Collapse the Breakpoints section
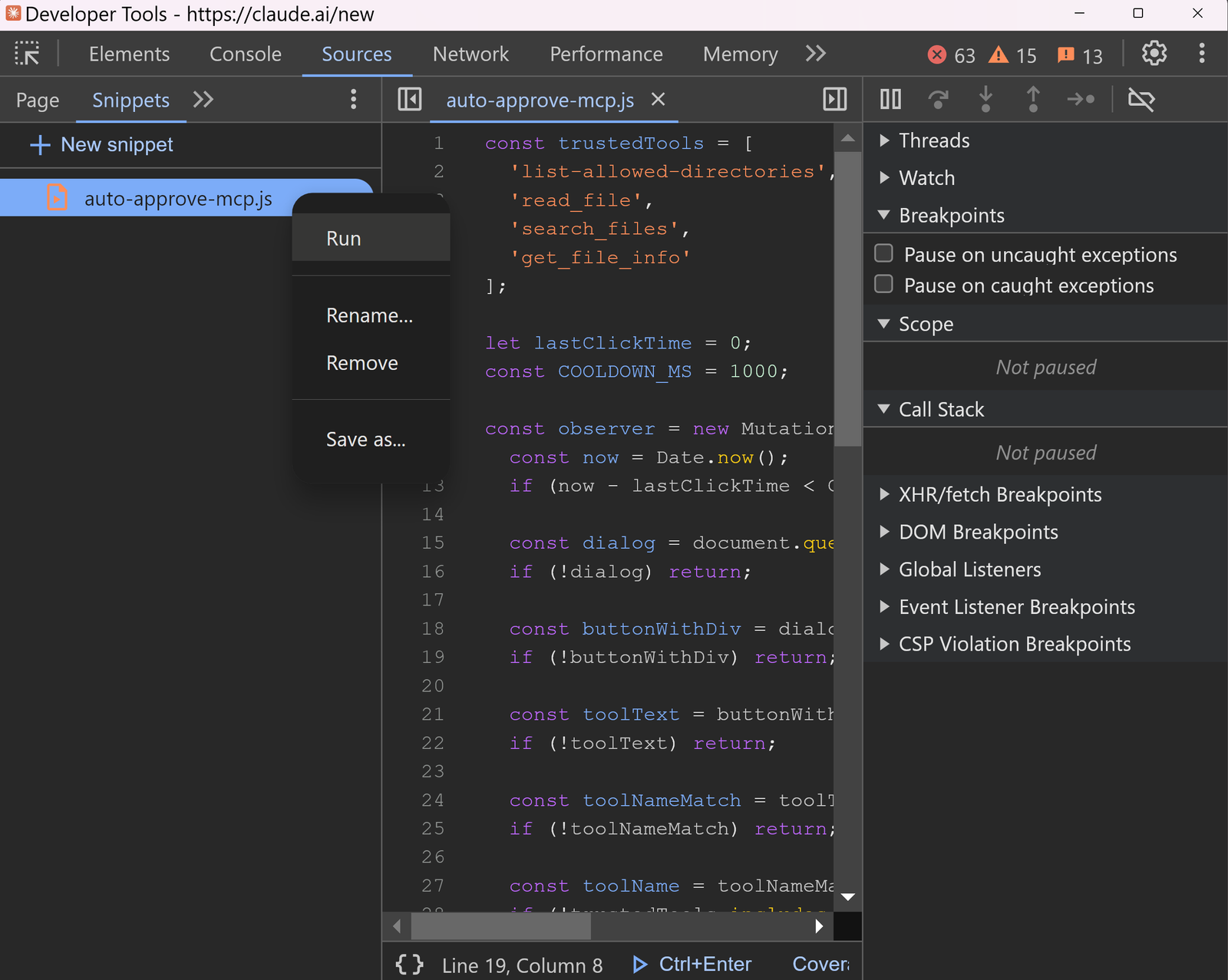1228x980 pixels. (x=884, y=215)
